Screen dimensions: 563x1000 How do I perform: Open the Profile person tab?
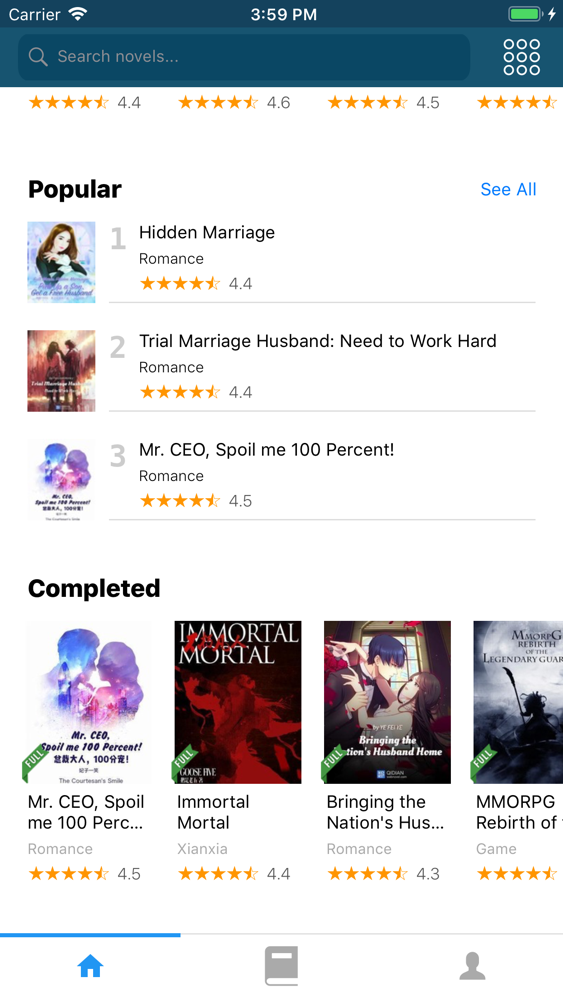(x=472, y=966)
